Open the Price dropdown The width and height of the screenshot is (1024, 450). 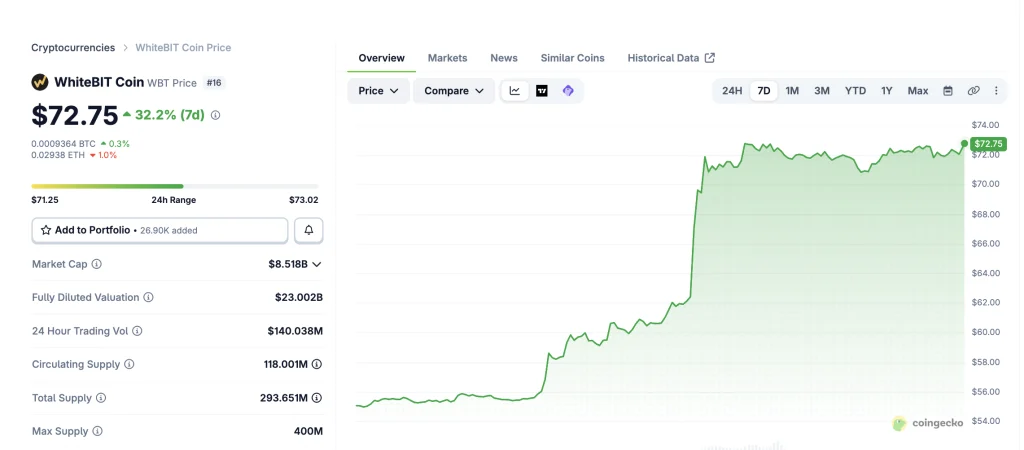click(x=379, y=91)
